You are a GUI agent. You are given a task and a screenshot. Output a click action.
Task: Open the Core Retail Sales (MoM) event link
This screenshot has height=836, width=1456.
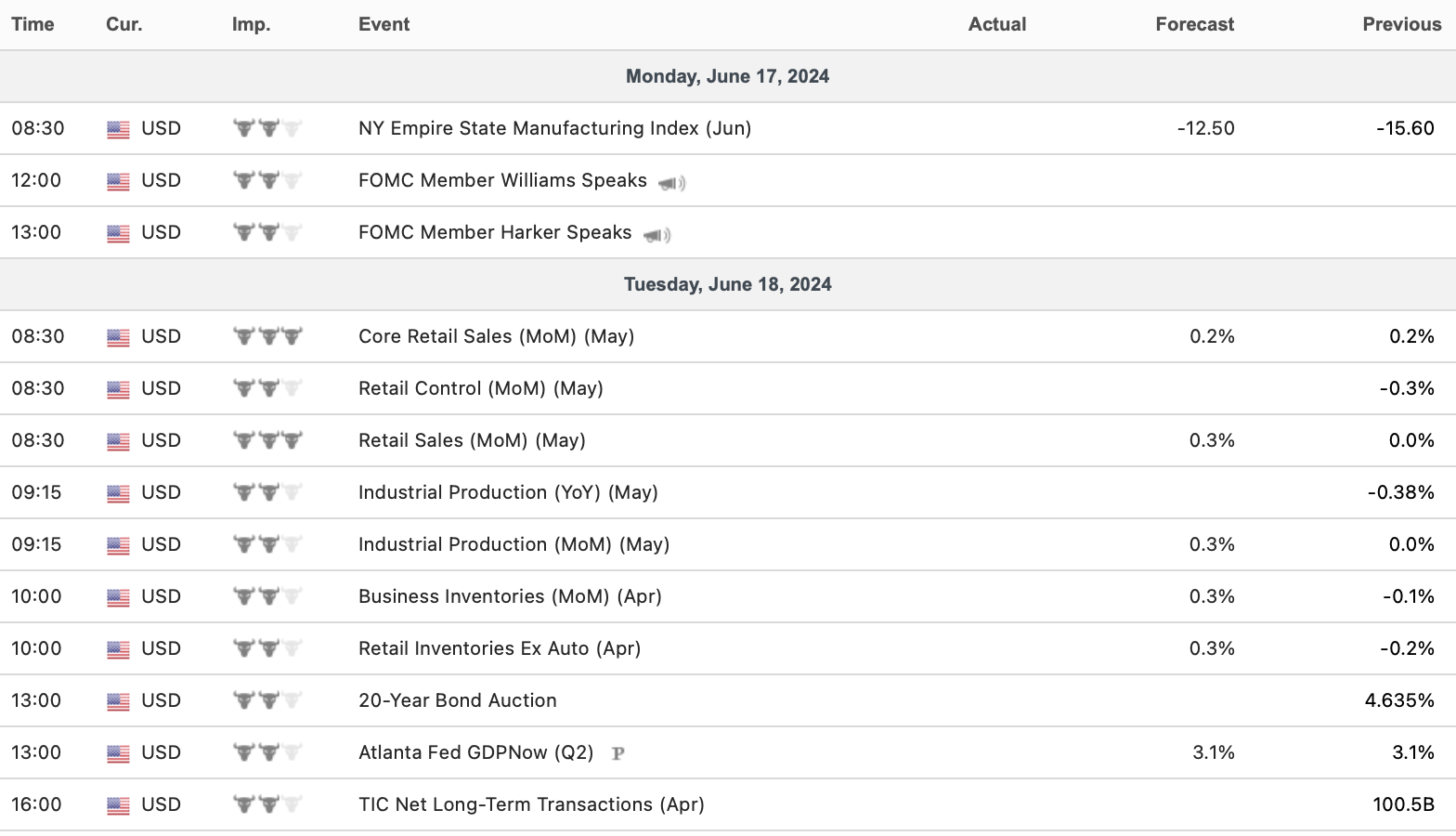[x=496, y=336]
